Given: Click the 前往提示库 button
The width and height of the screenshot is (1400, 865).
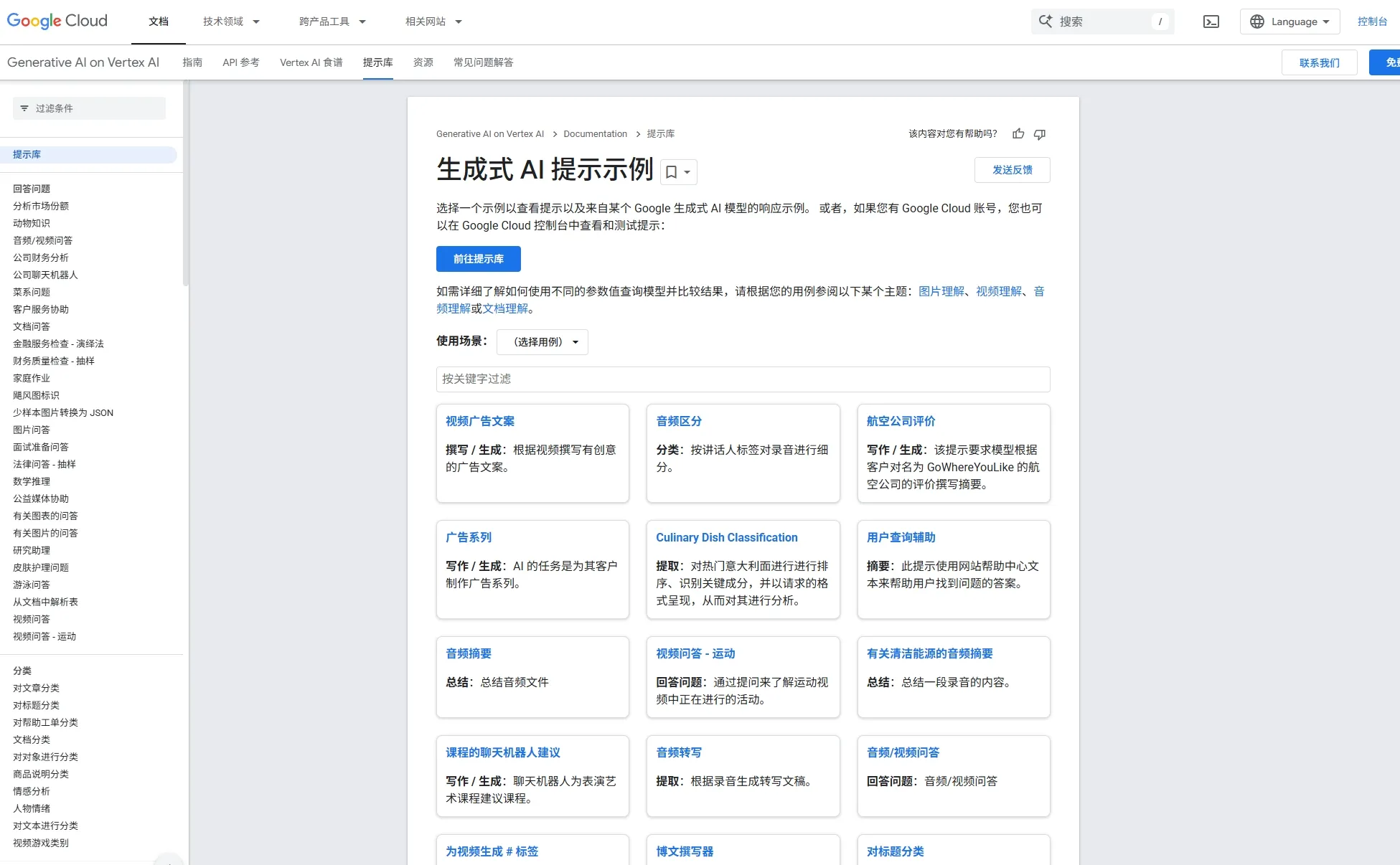Looking at the screenshot, I should point(478,259).
